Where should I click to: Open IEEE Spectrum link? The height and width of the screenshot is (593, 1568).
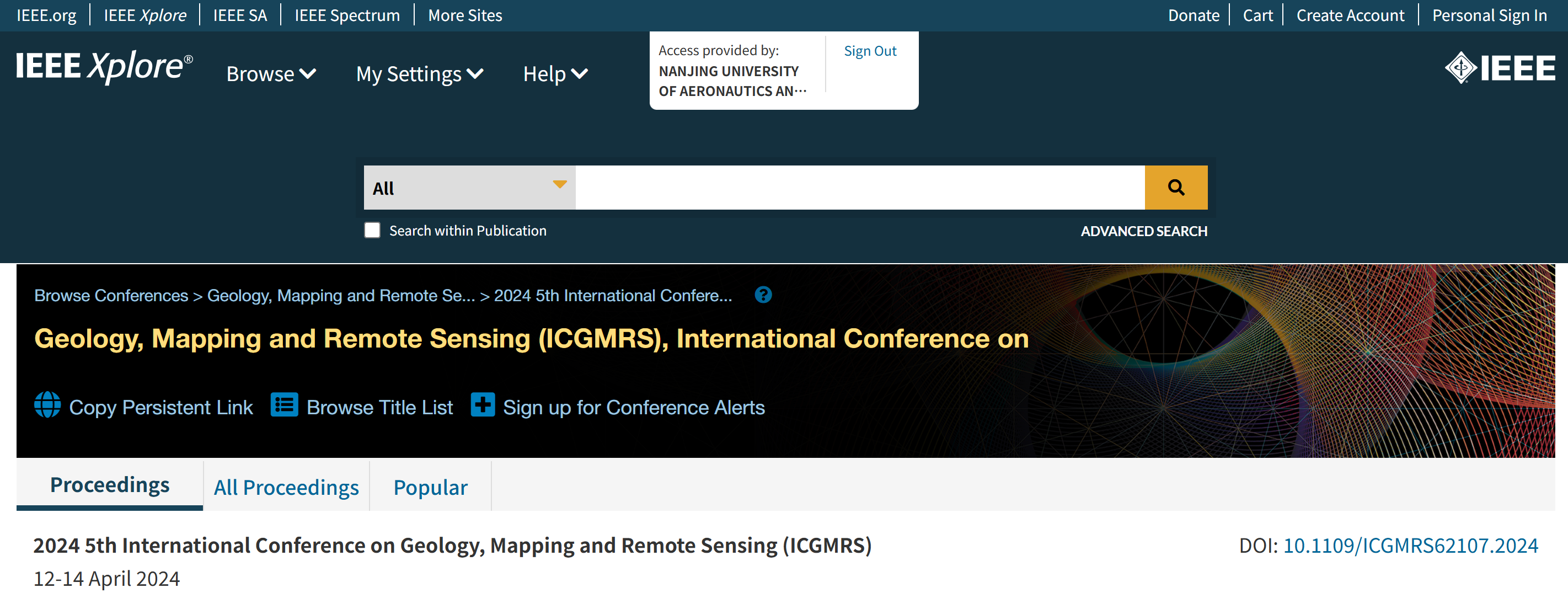coord(347,15)
